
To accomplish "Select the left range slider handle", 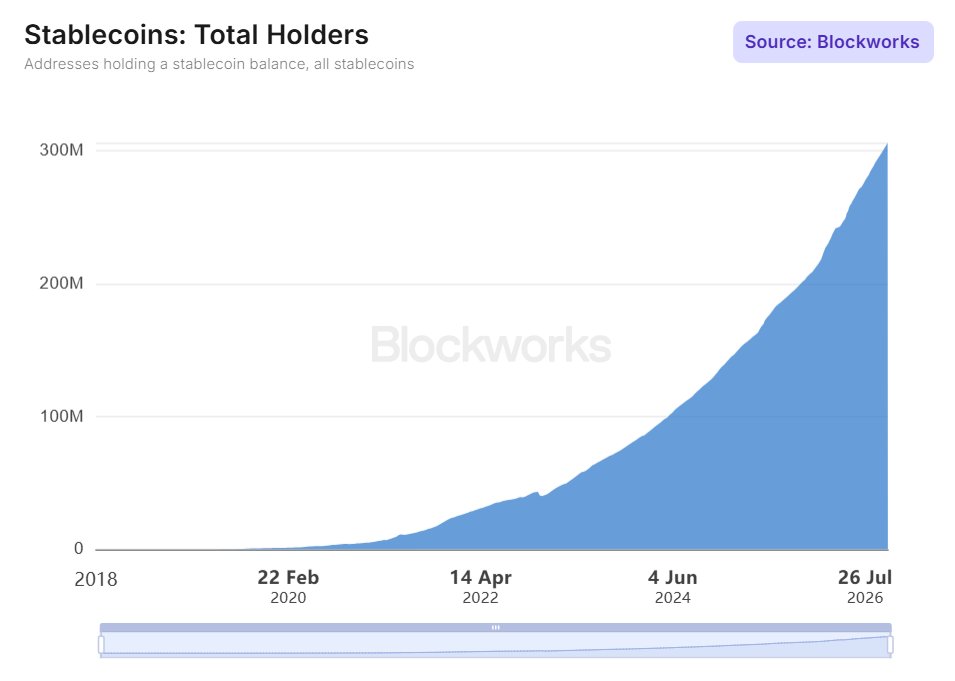I will coord(101,644).
